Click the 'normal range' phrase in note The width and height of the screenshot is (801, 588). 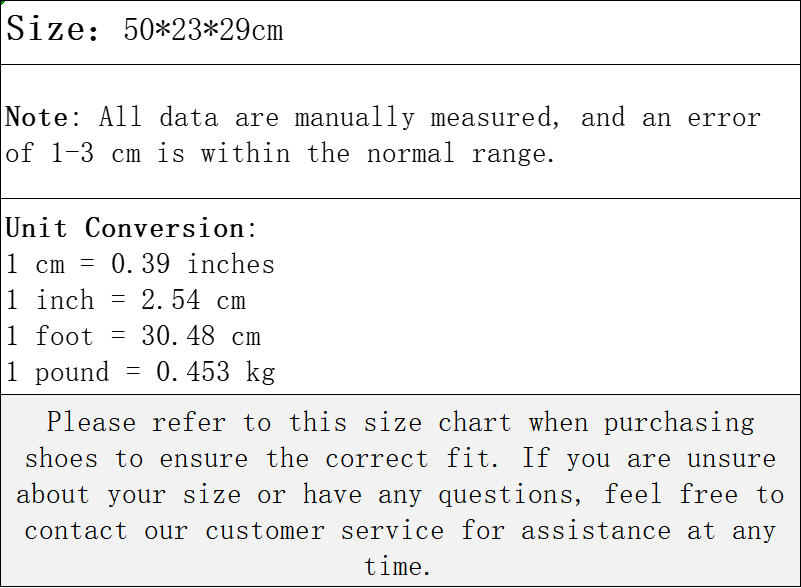click(x=461, y=153)
